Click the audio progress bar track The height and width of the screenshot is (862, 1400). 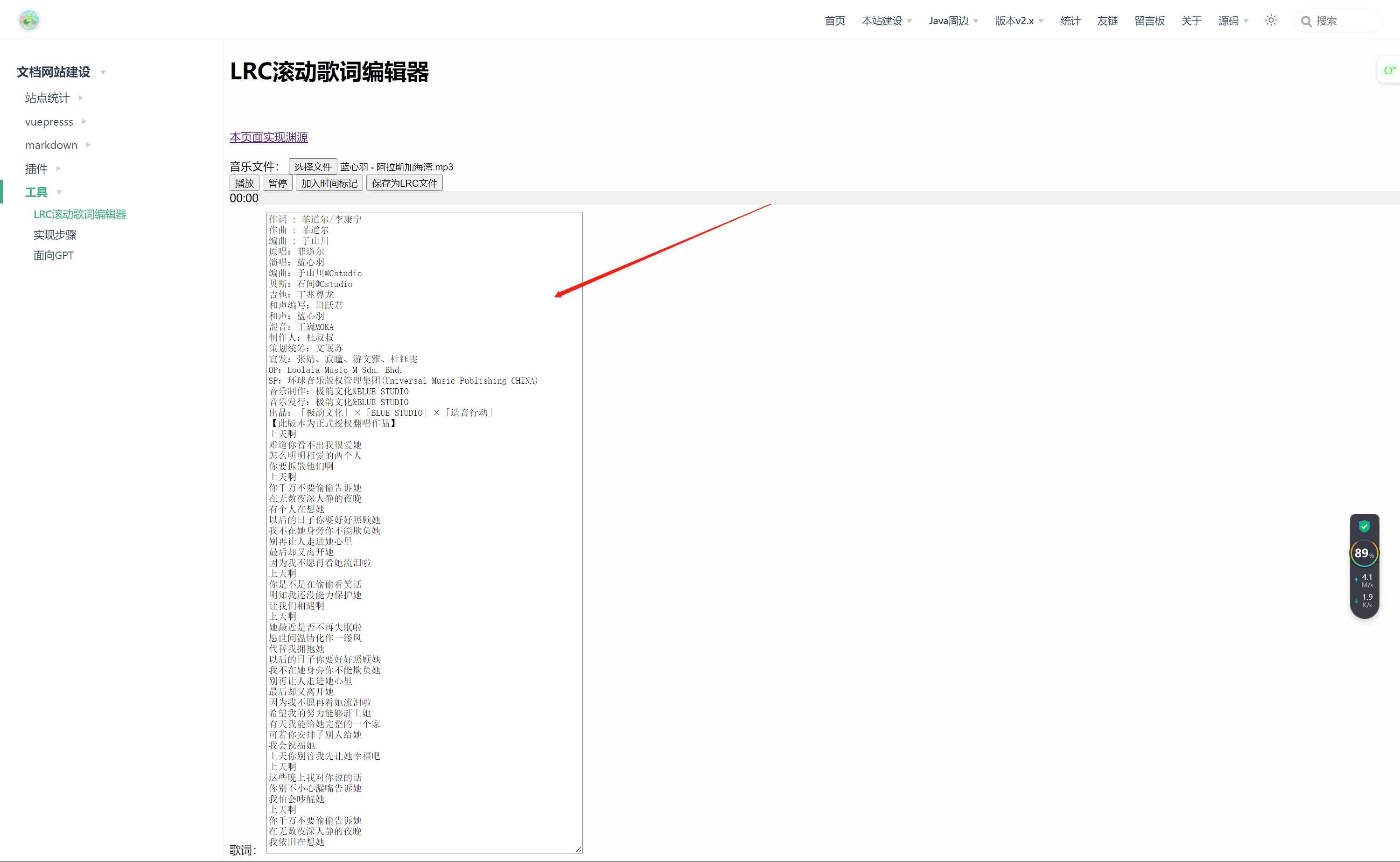[x=798, y=198]
